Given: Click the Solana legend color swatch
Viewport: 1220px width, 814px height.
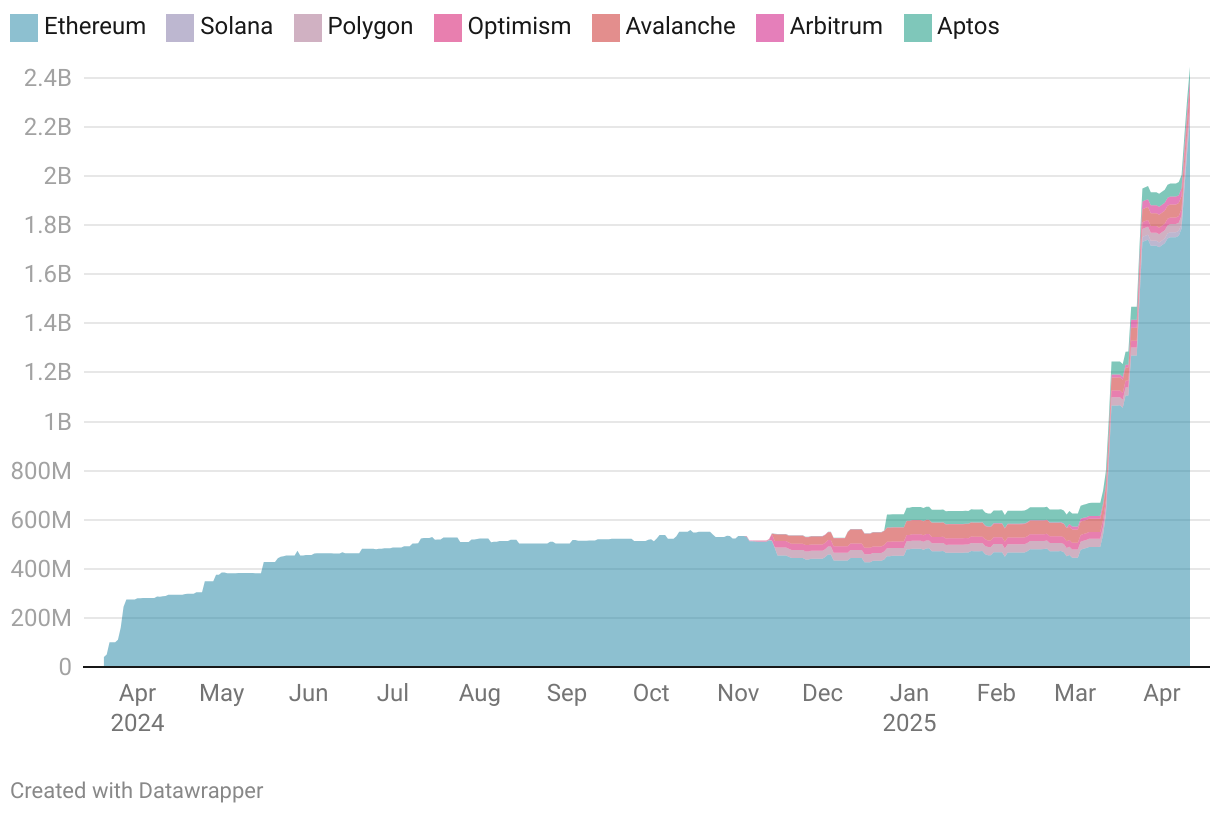Looking at the screenshot, I should coord(180,27).
